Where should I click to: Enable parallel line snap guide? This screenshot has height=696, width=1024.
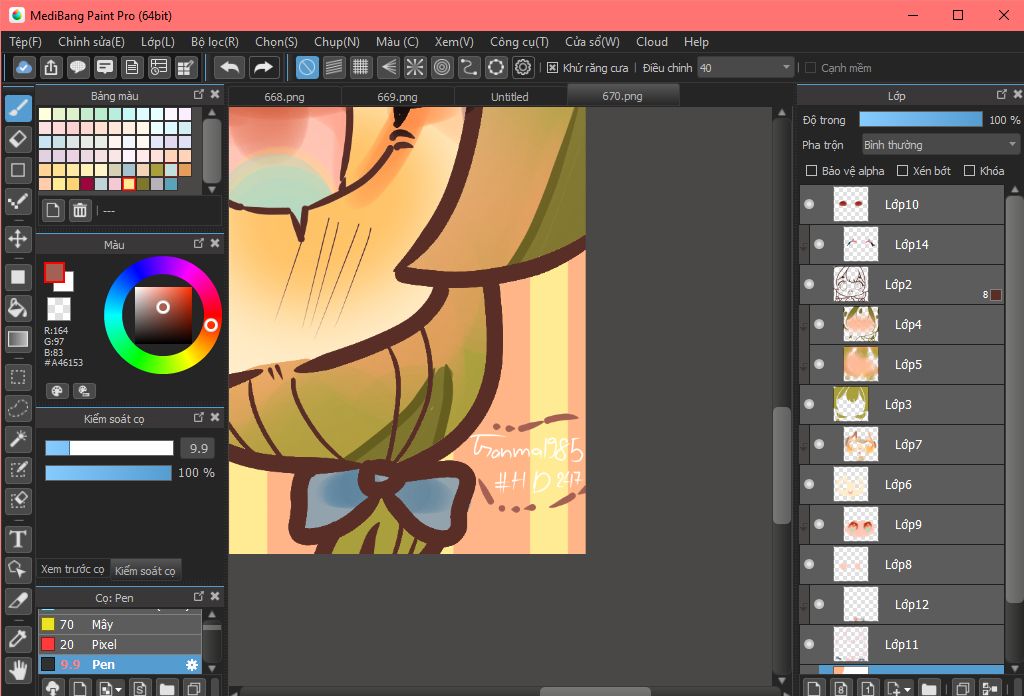pyautogui.click(x=334, y=67)
